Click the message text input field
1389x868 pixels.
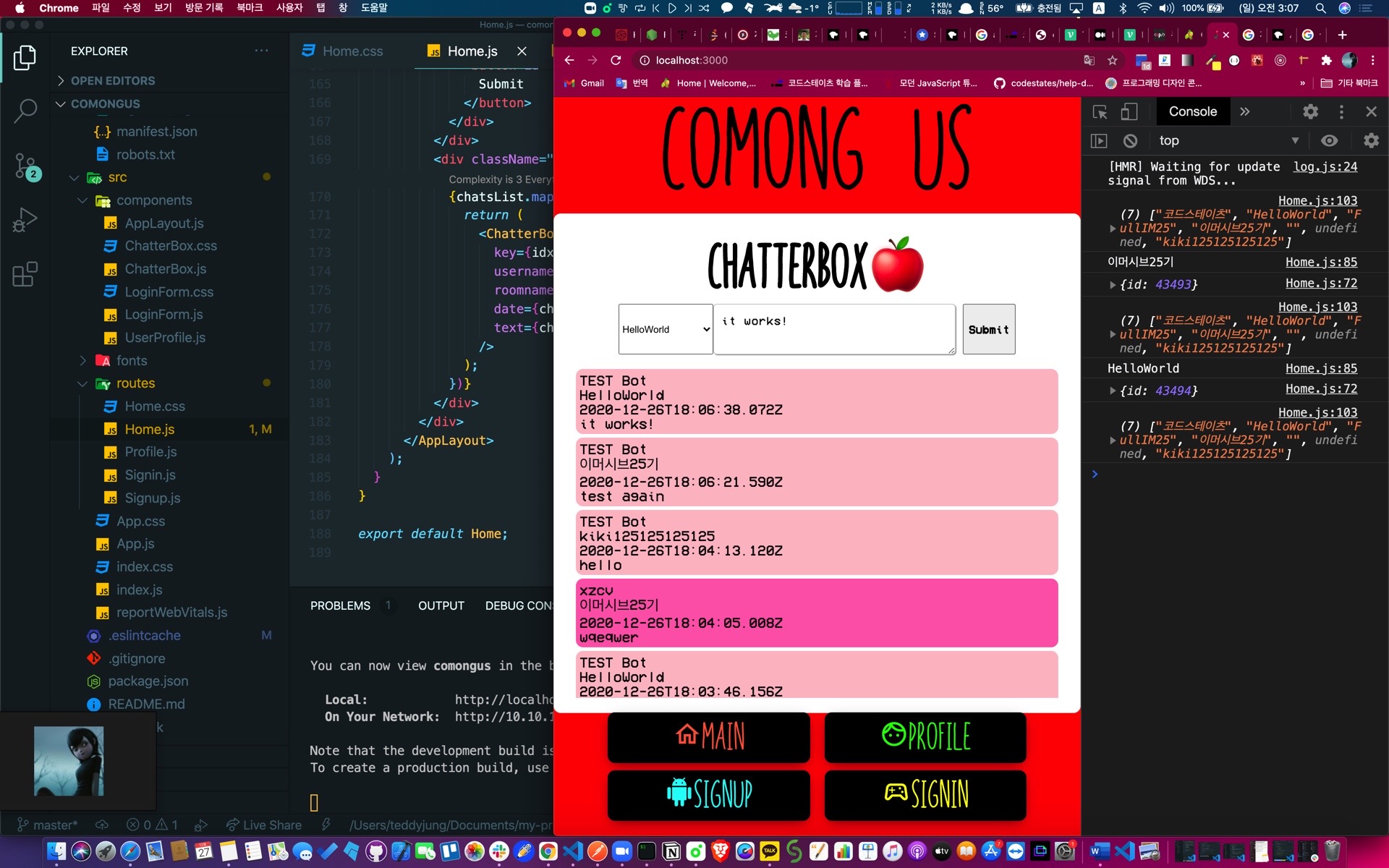point(834,329)
